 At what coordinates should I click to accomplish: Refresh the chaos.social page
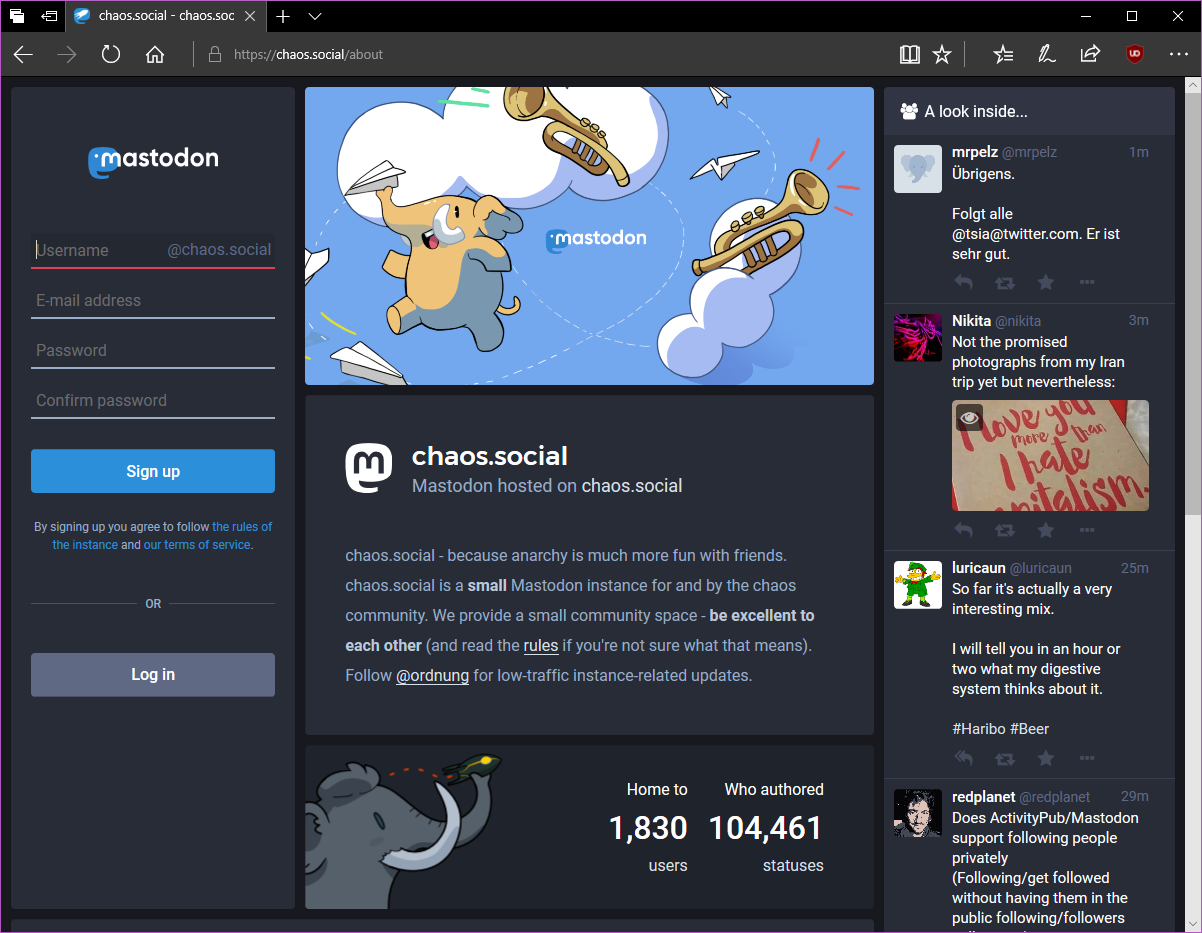pos(111,55)
